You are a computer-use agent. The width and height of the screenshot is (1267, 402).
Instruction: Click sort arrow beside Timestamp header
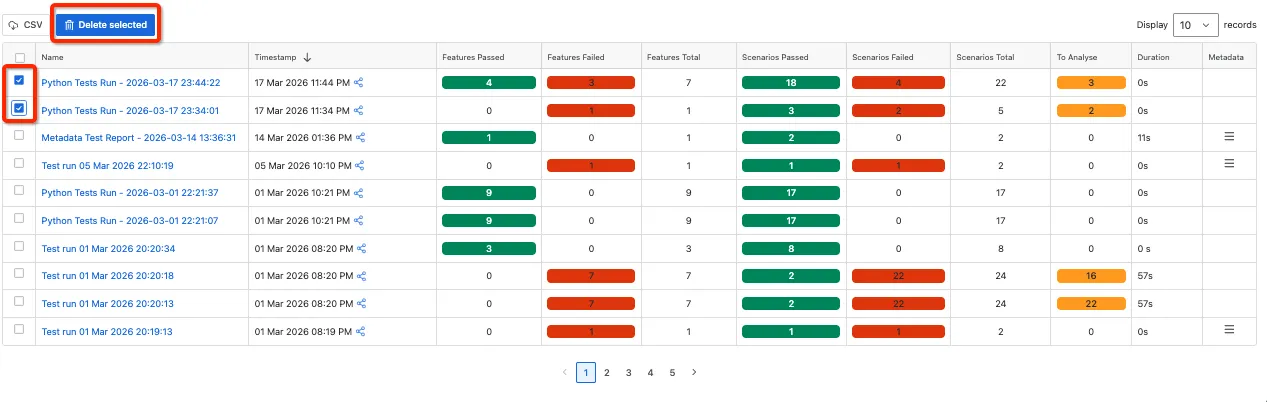click(307, 57)
